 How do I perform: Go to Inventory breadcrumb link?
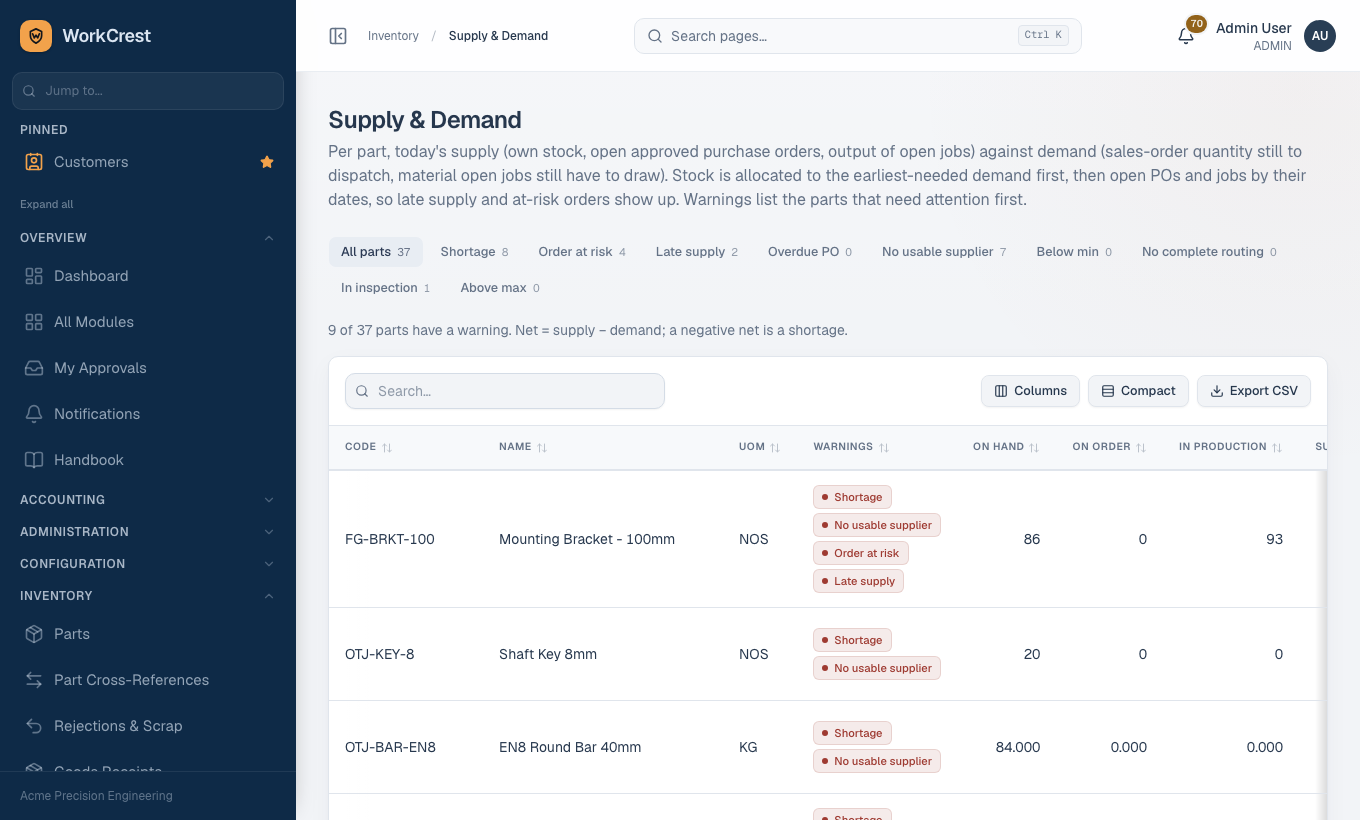[393, 36]
